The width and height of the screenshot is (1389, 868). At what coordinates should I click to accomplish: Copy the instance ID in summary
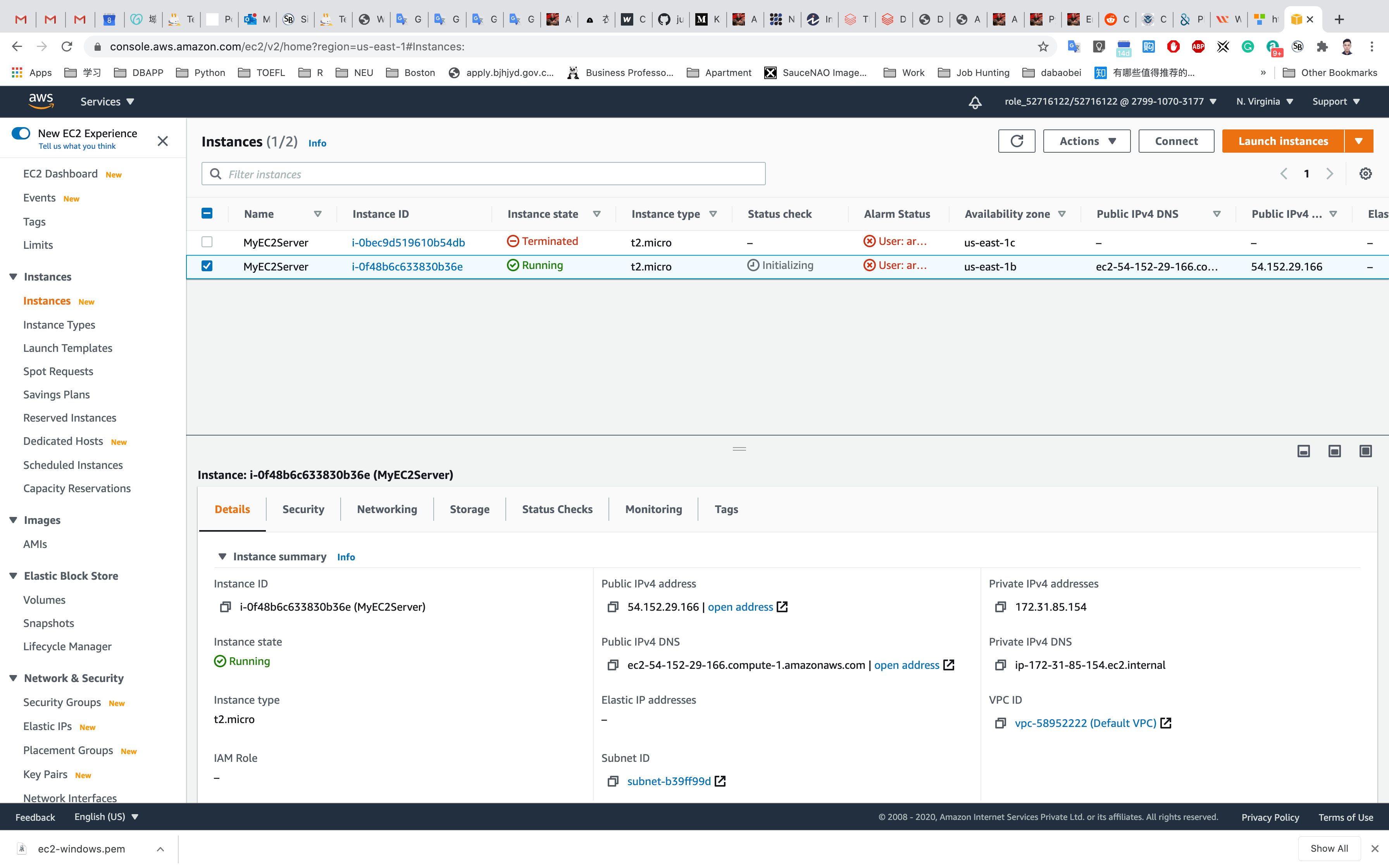point(225,607)
